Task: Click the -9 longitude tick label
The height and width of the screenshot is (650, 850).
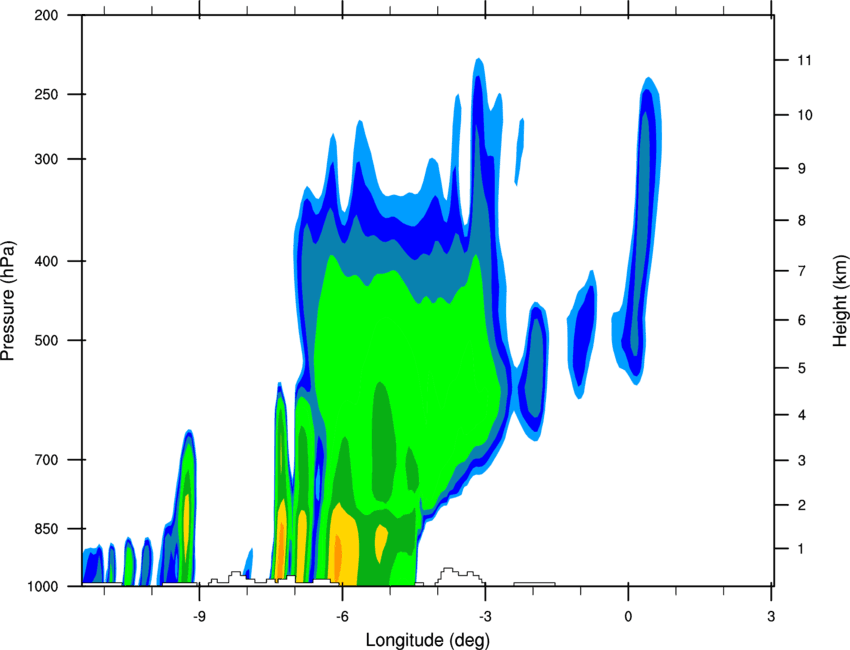Action: [x=199, y=617]
